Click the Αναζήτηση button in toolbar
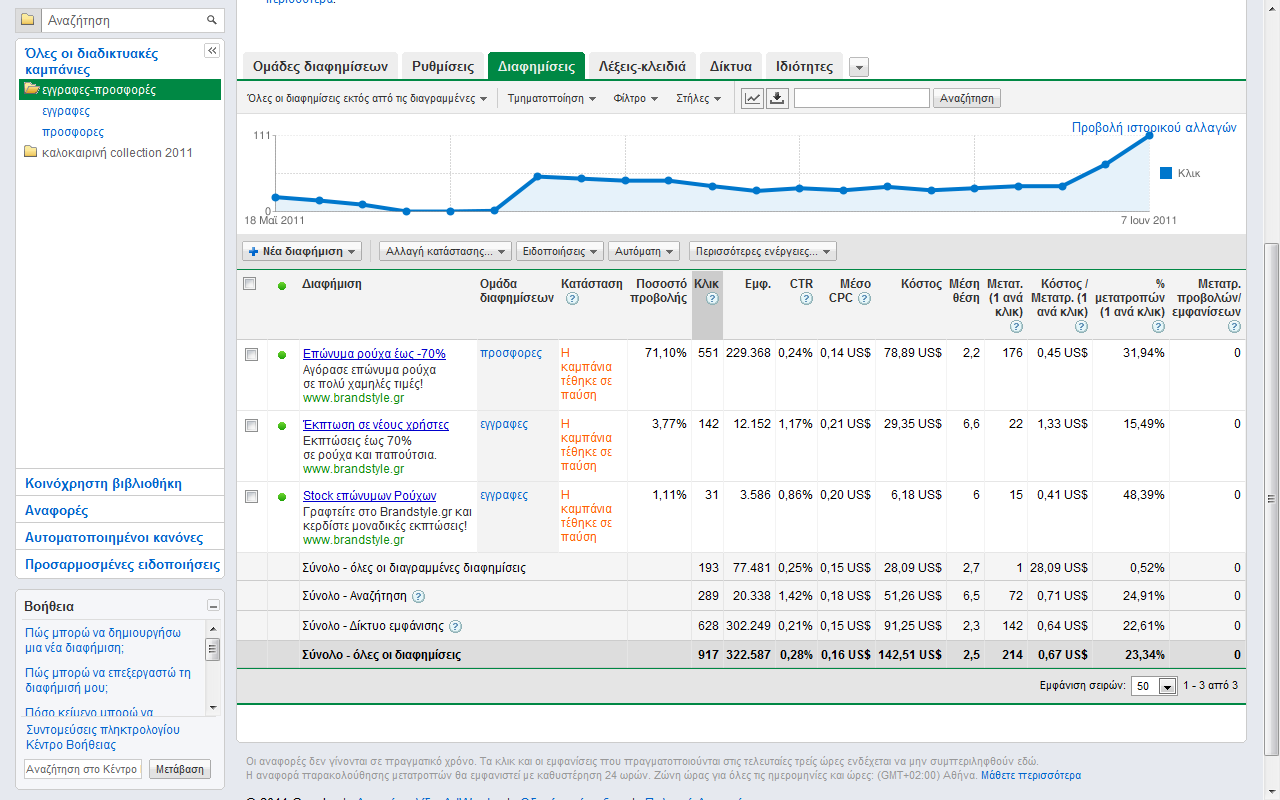This screenshot has width=1280, height=800. pyautogui.click(x=967, y=98)
